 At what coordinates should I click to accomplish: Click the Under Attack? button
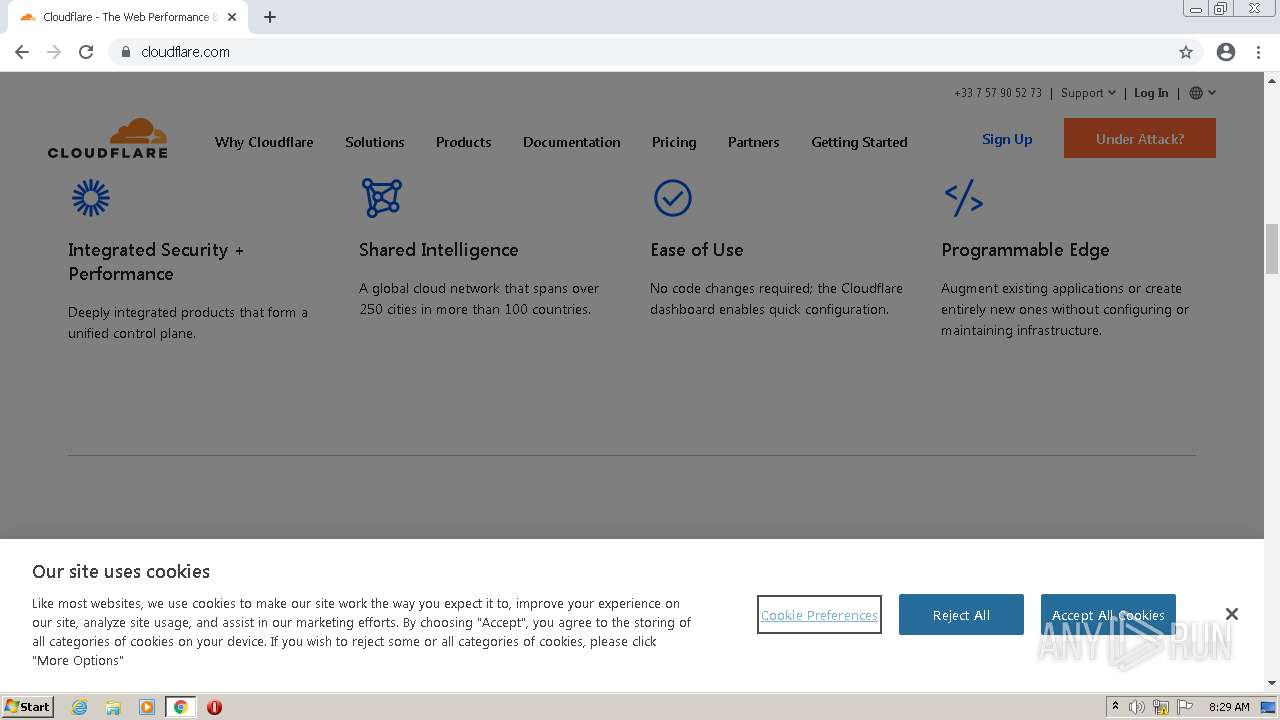coord(1140,138)
